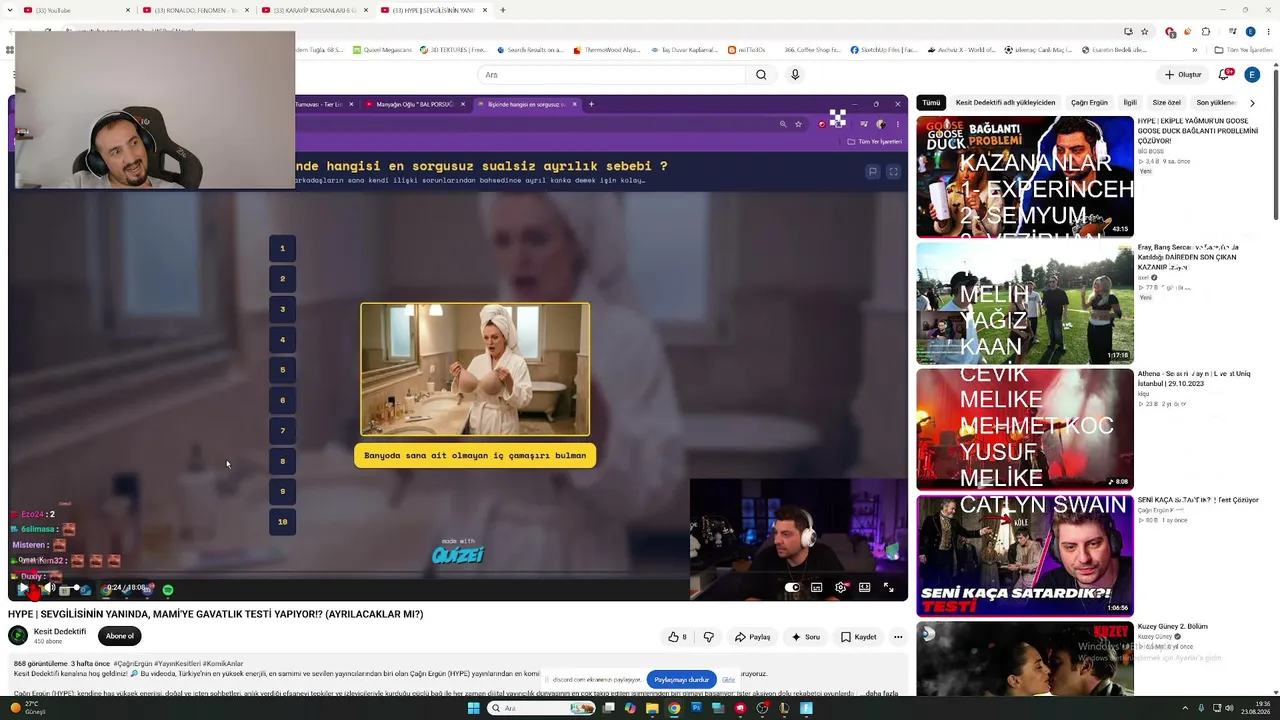
Task: Toggle subtitles in the video player
Action: (x=816, y=588)
